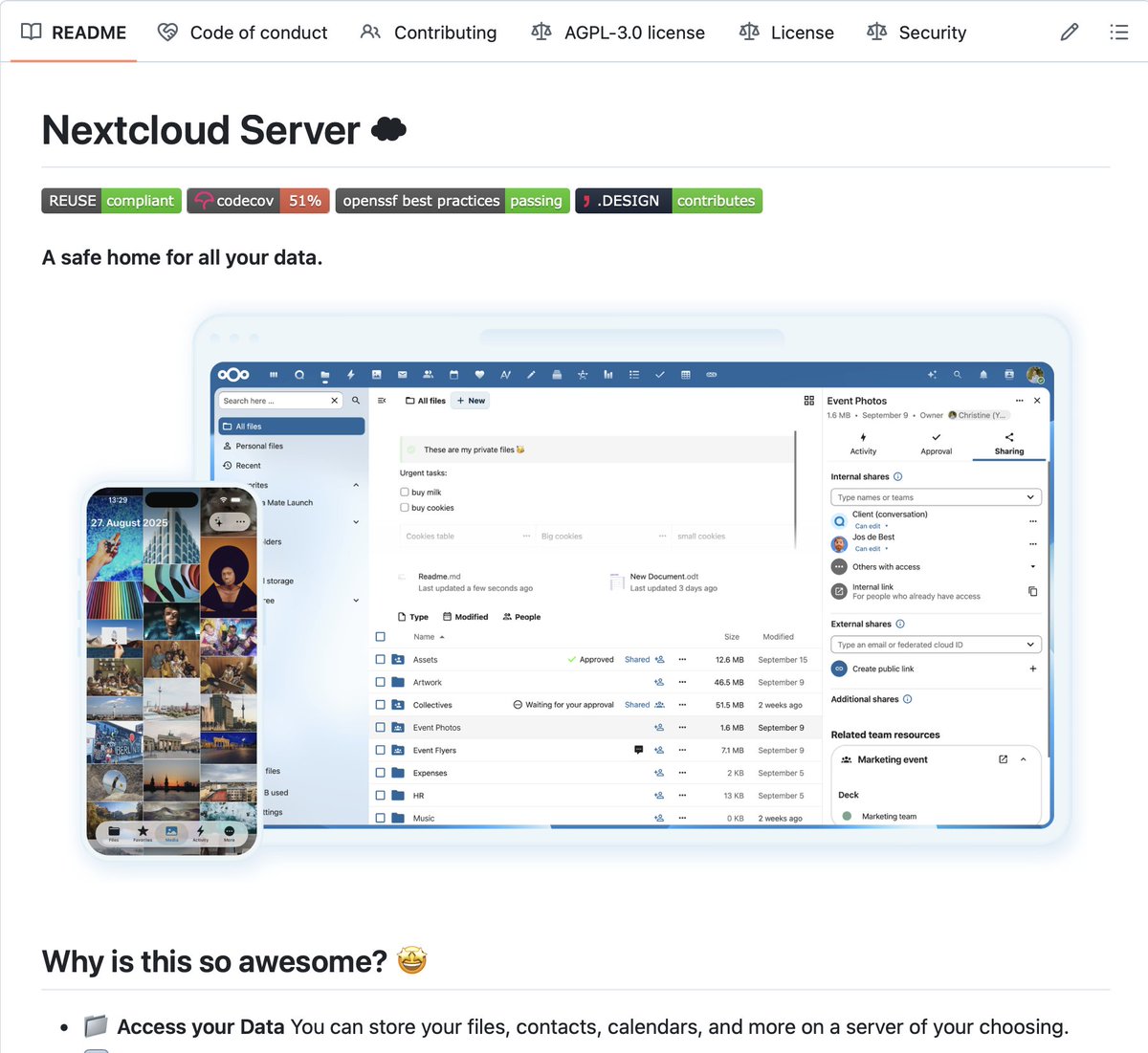The image size is (1148, 1053).
Task: Click the REUSE compliant badge
Action: coord(111,201)
